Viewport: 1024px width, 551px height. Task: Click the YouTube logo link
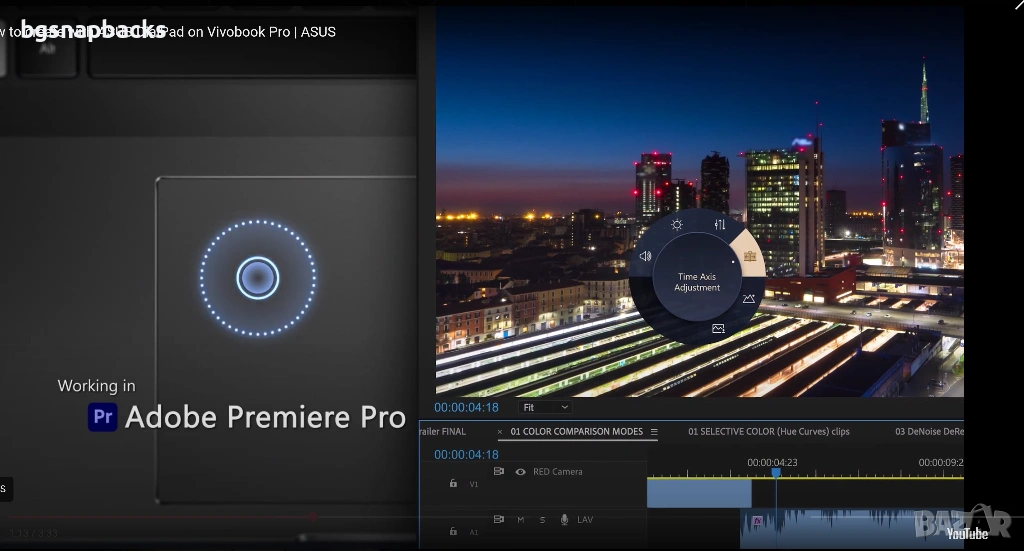tap(966, 534)
